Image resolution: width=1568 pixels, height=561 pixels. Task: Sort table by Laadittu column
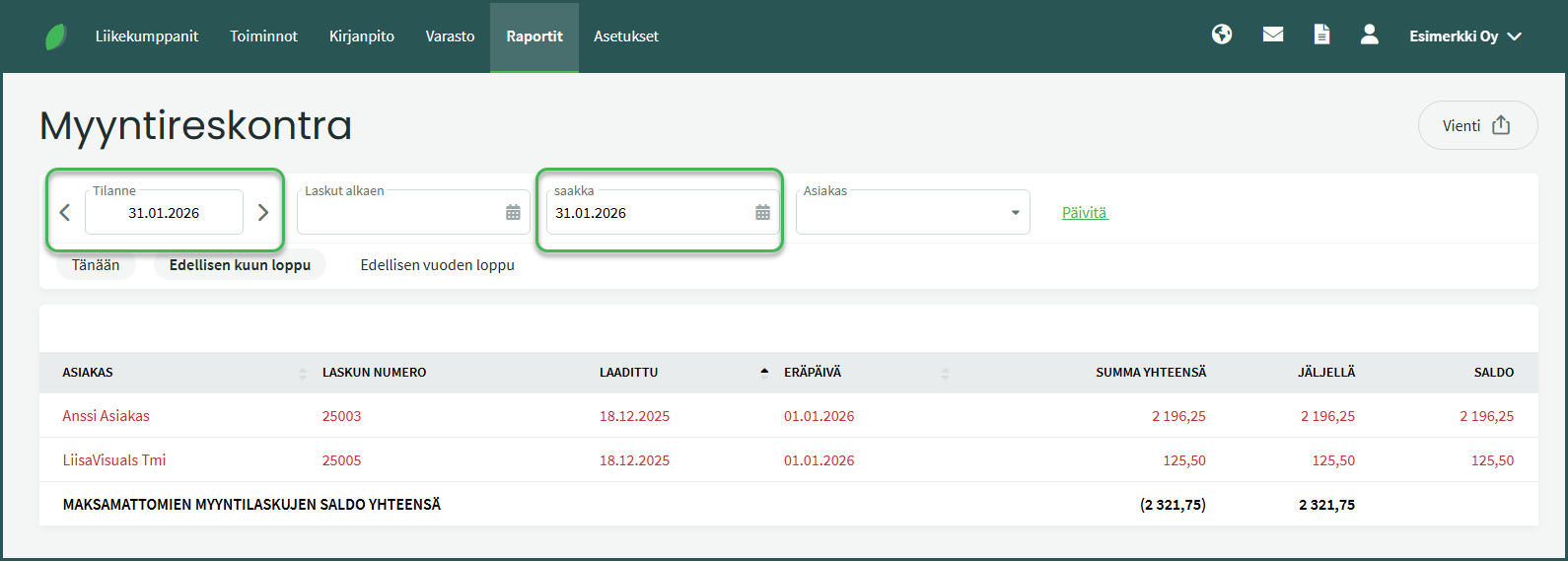(628, 373)
